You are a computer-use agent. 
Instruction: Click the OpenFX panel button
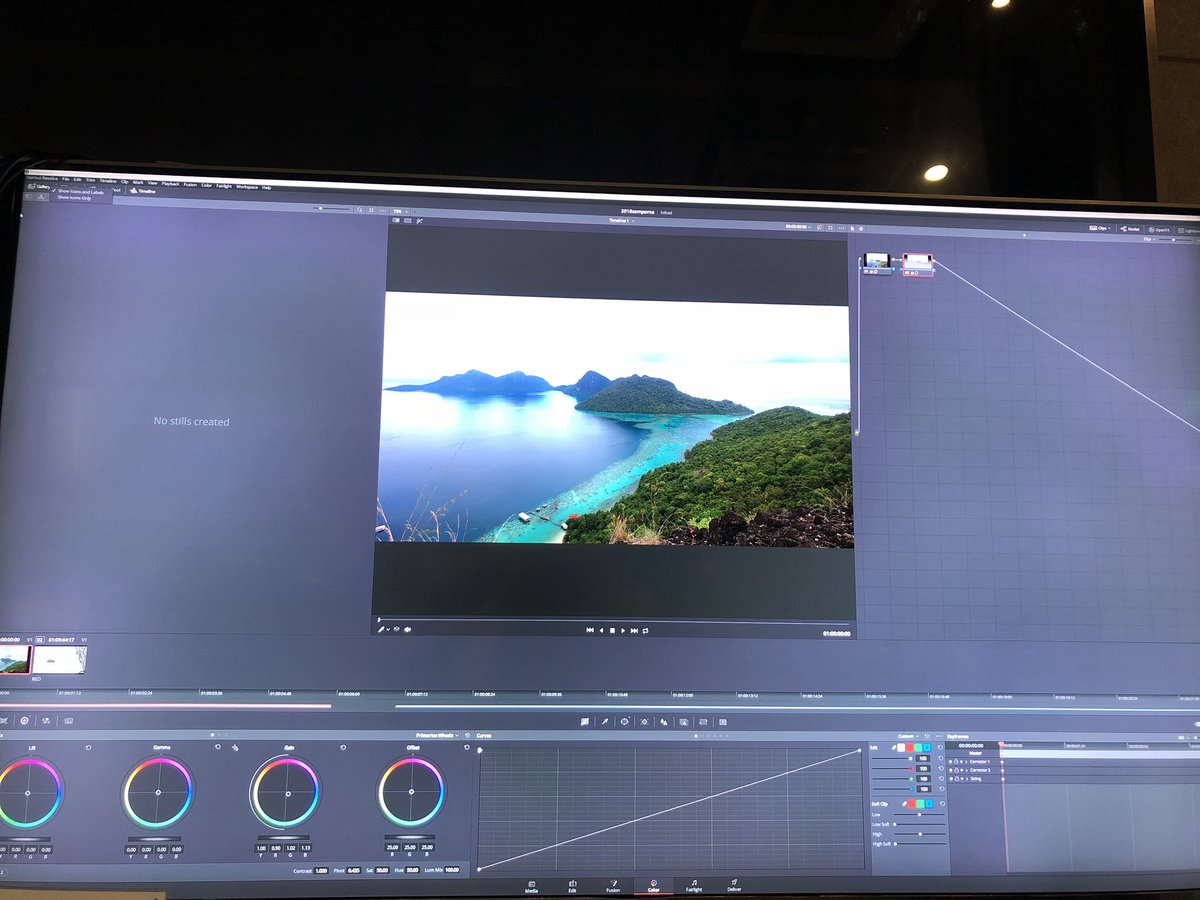(x=1158, y=230)
